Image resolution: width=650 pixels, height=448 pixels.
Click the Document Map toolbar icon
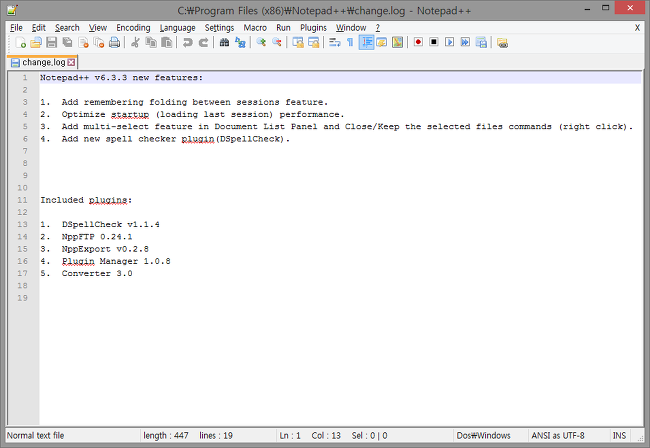[398, 43]
